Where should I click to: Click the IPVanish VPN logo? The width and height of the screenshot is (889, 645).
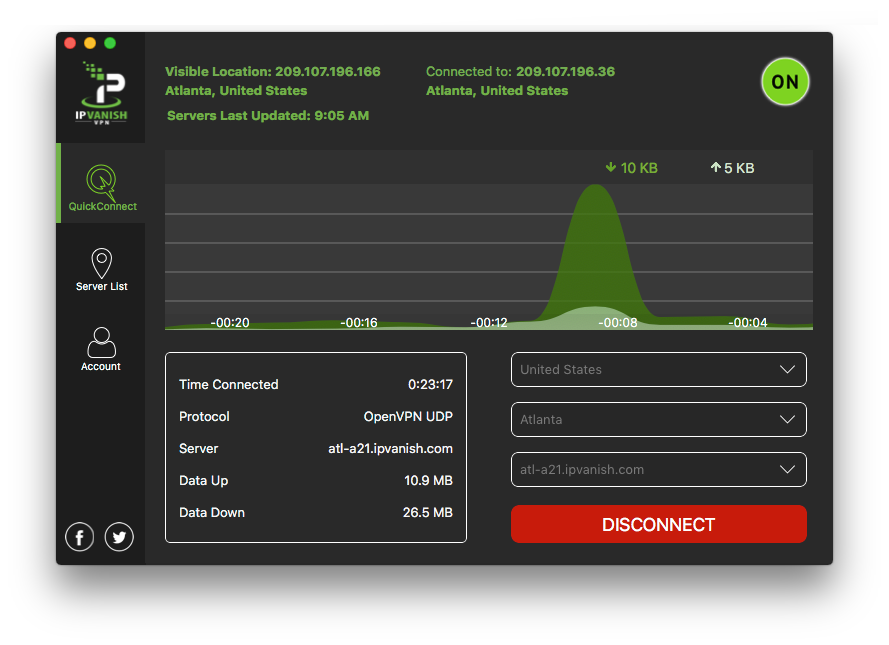(101, 92)
